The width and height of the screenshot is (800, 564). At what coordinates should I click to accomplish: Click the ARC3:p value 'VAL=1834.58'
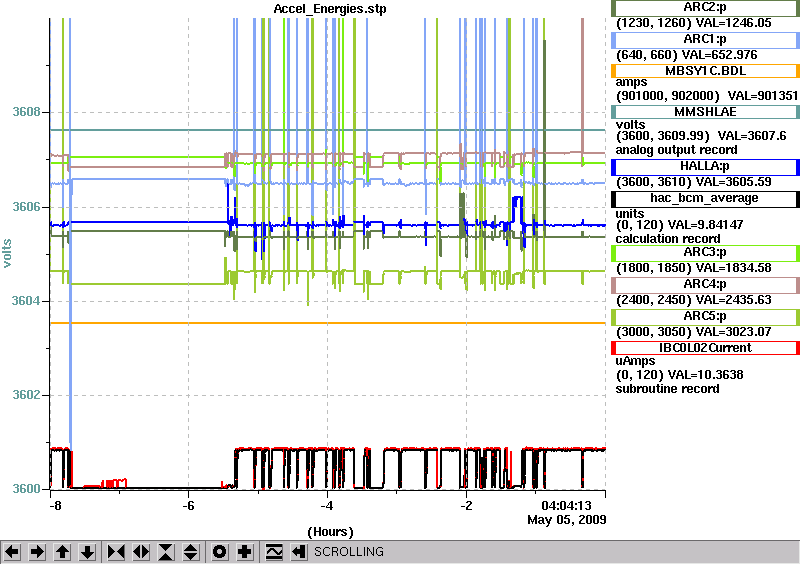(x=734, y=268)
